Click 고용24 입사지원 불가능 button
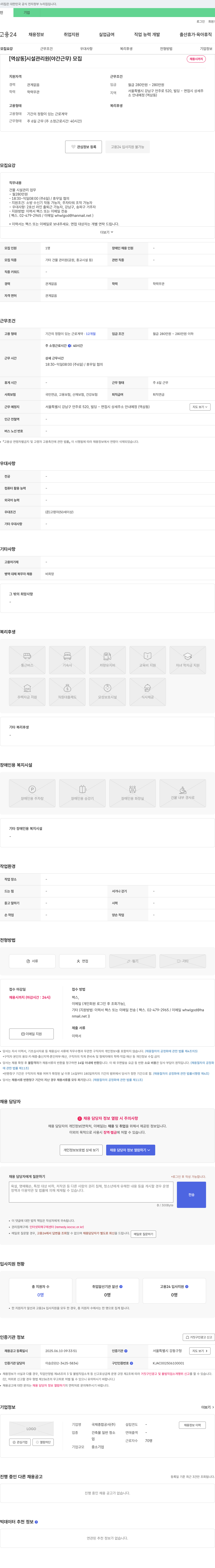This screenshot has height=1568, width=215. click(127, 147)
